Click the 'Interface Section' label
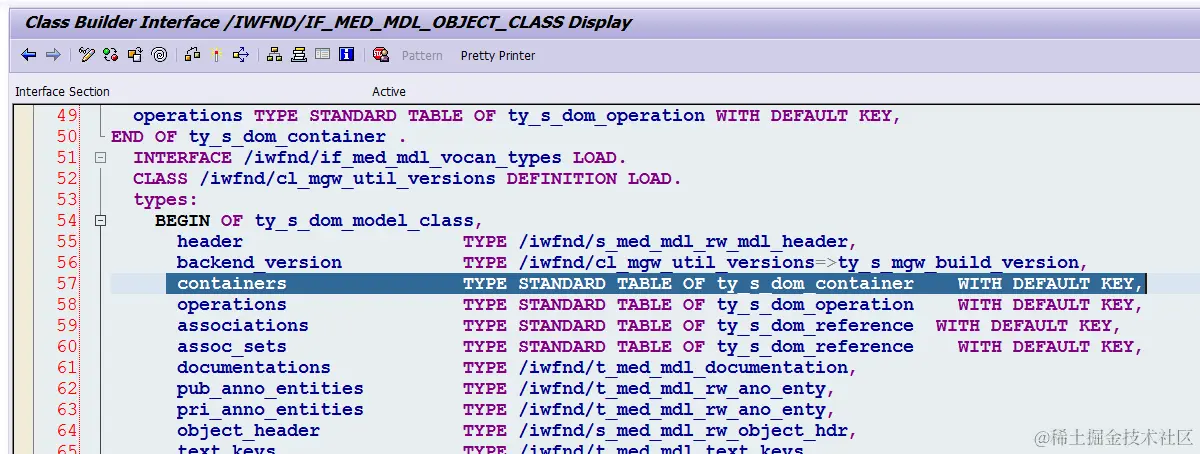Image resolution: width=1200 pixels, height=454 pixels. click(x=62, y=92)
